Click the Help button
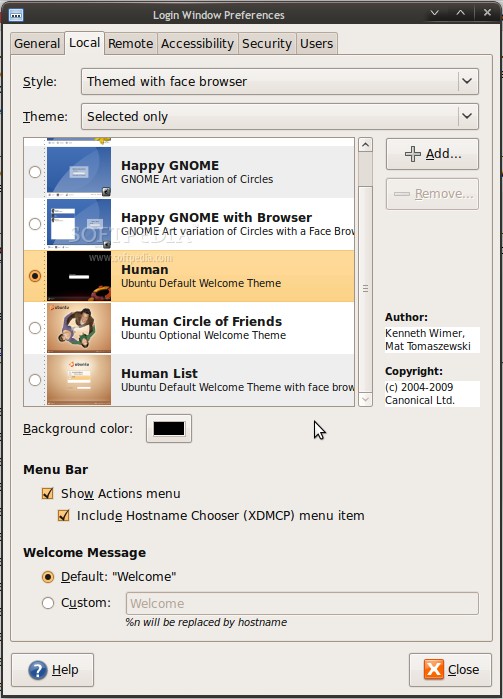 click(53, 670)
